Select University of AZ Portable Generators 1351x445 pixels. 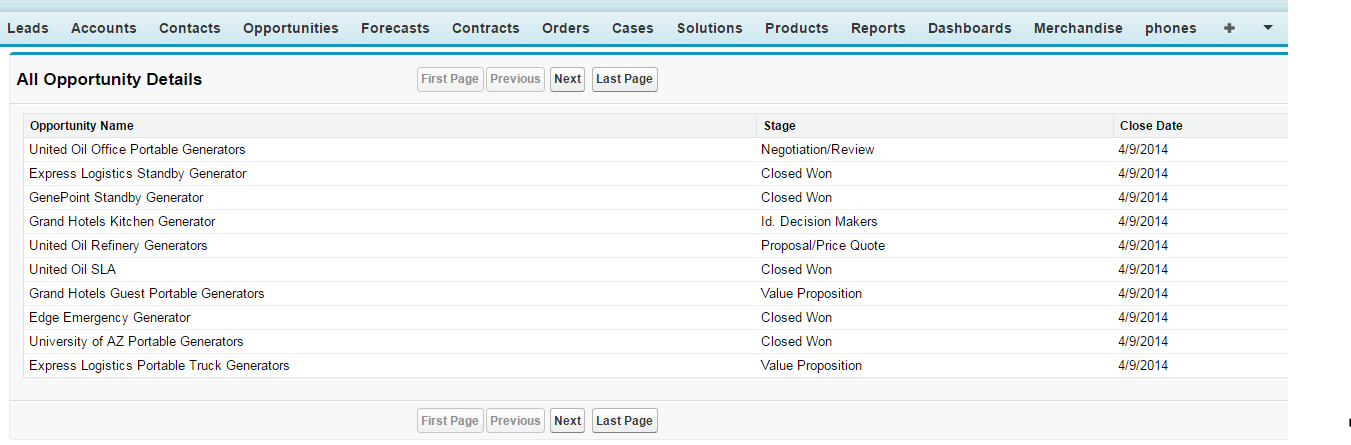tap(136, 342)
